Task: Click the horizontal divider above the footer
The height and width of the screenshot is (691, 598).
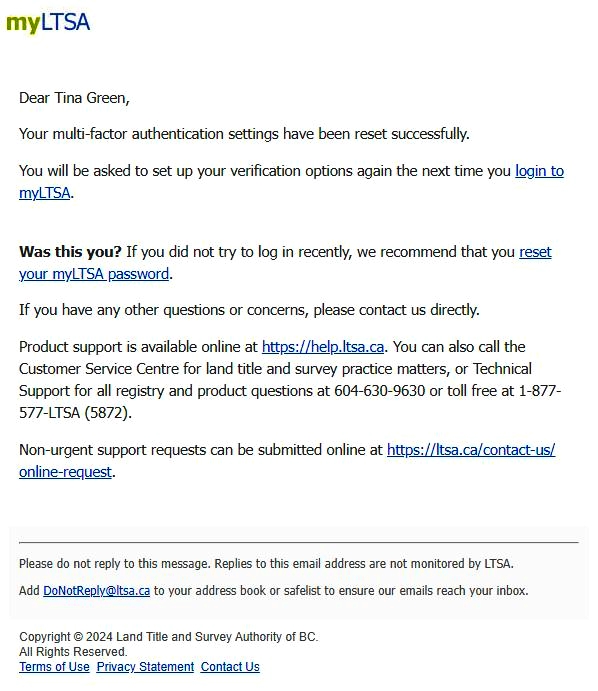Action: point(299,542)
